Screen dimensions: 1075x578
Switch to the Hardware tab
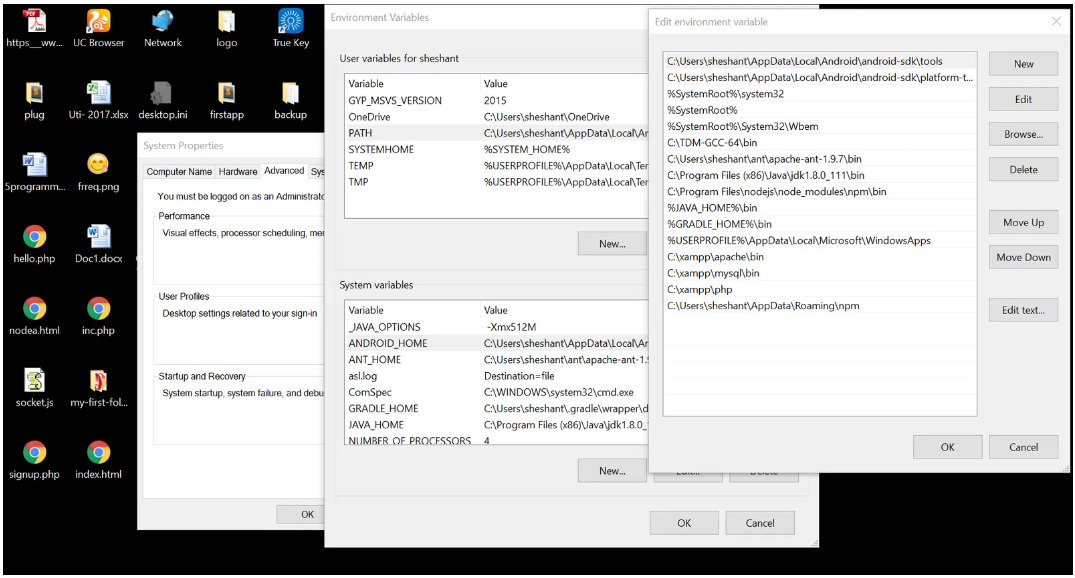point(238,172)
